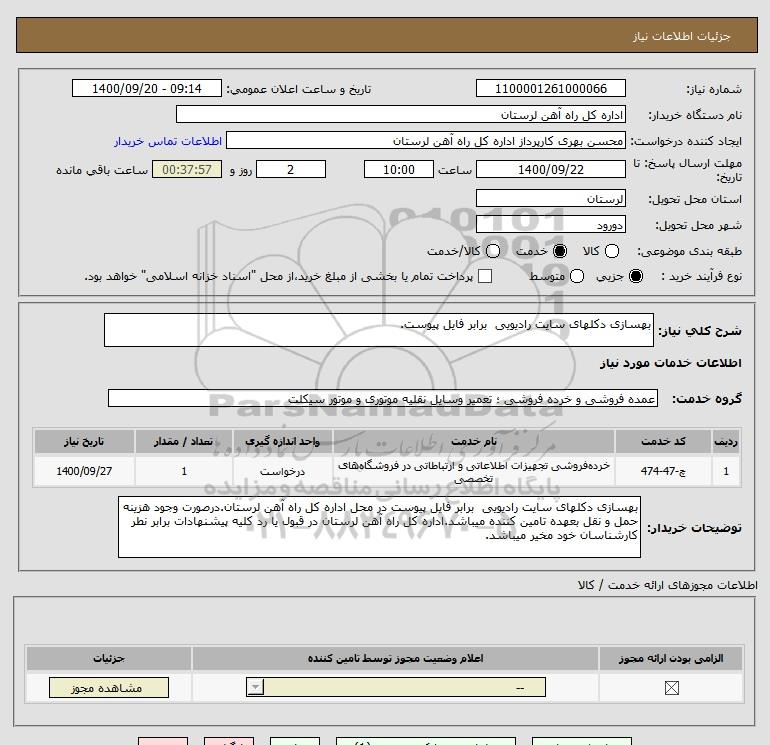Viewport: 770px width, 745px height.
Task: Click the need date cell 1400/09/27
Action: click(84, 471)
